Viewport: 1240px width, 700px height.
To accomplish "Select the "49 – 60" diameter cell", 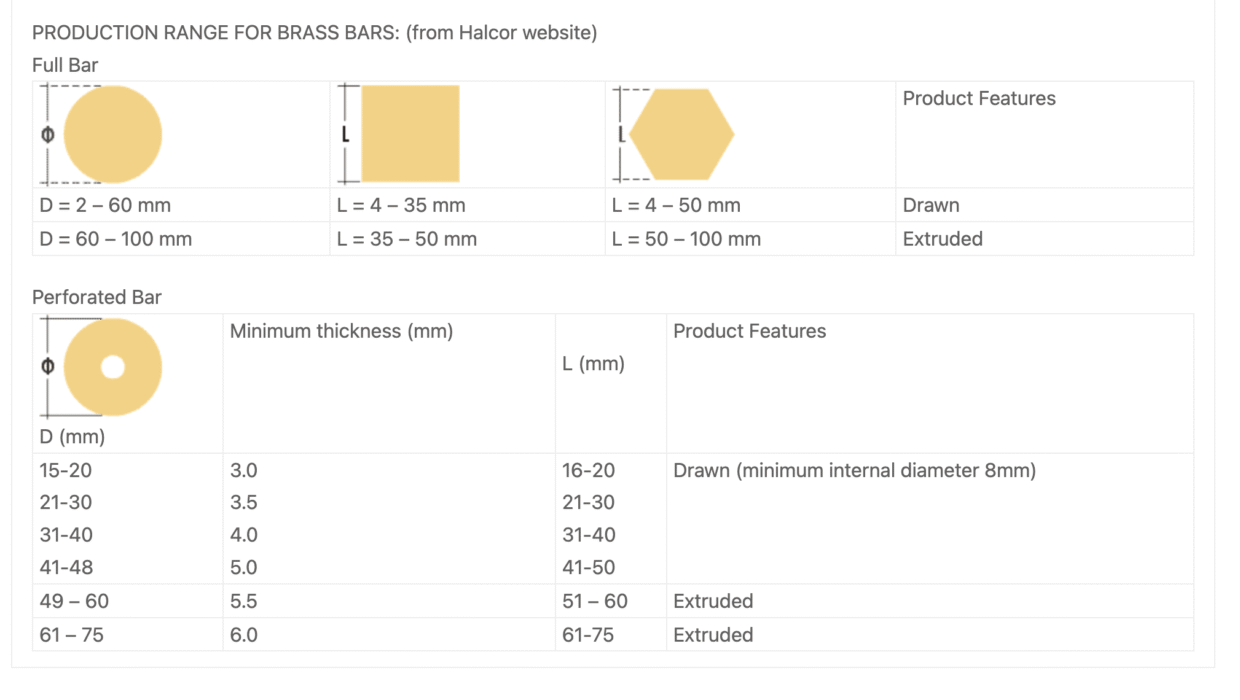I will (x=74, y=601).
